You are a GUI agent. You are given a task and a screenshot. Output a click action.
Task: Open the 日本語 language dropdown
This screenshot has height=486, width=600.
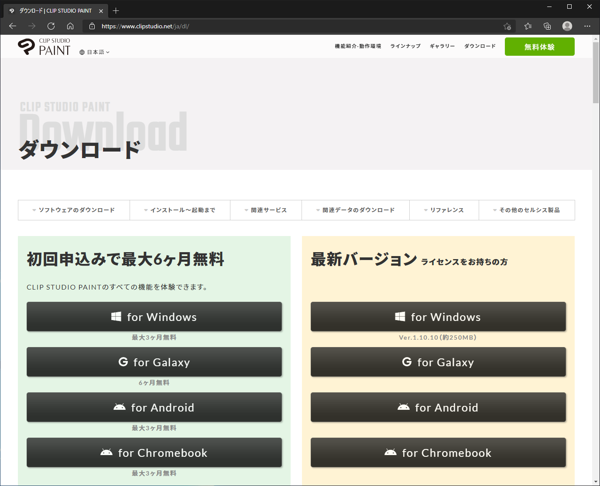[95, 52]
